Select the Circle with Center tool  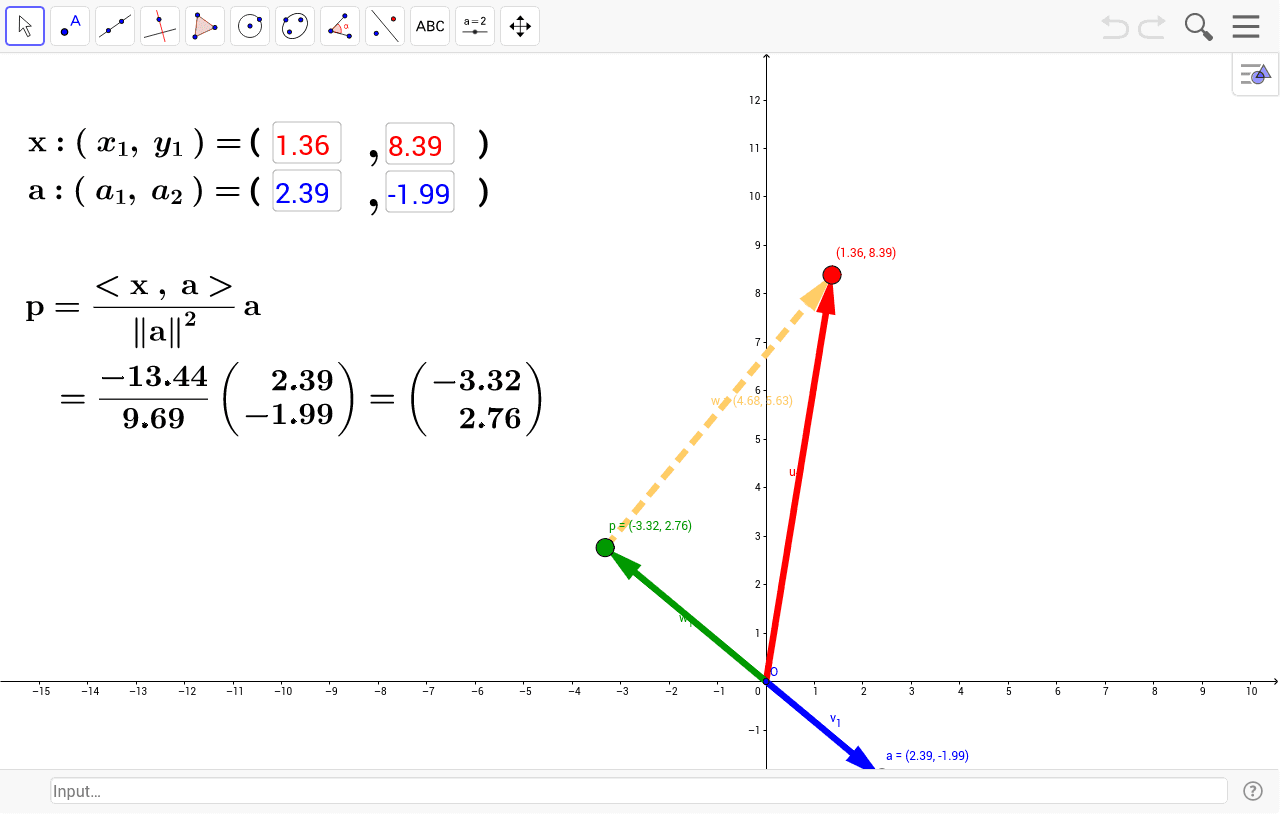(250, 26)
